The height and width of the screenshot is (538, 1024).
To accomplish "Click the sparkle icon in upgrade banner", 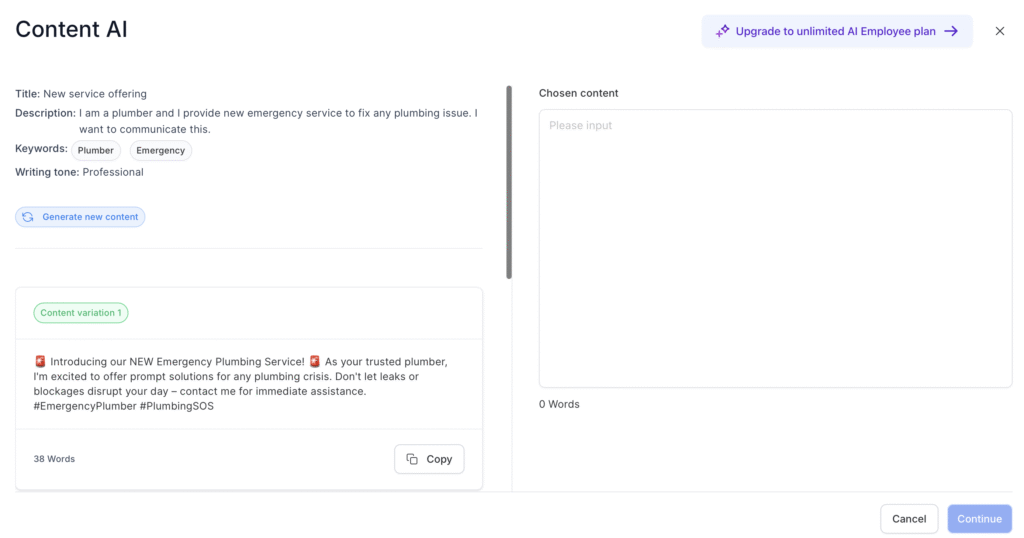I will (722, 31).
